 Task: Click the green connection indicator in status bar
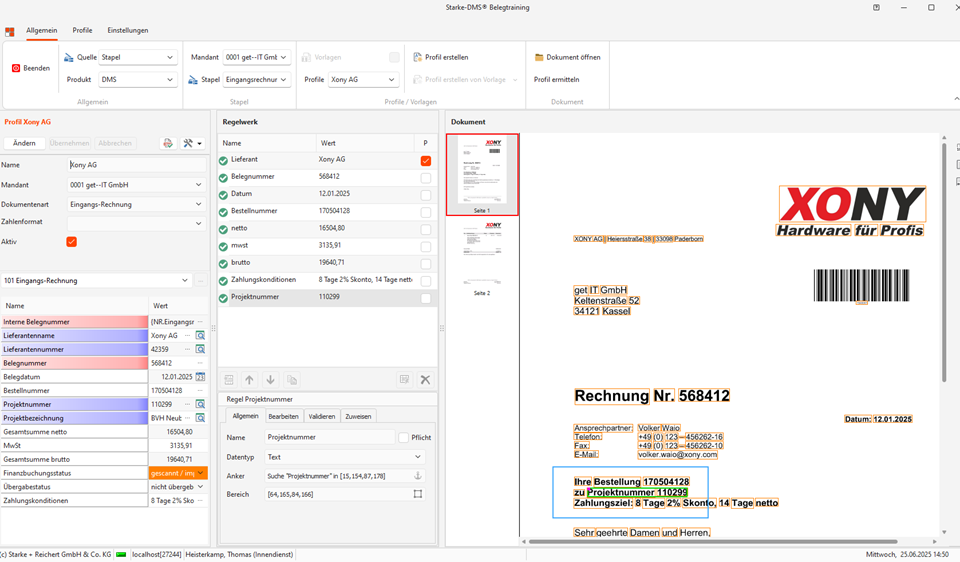[x=121, y=555]
